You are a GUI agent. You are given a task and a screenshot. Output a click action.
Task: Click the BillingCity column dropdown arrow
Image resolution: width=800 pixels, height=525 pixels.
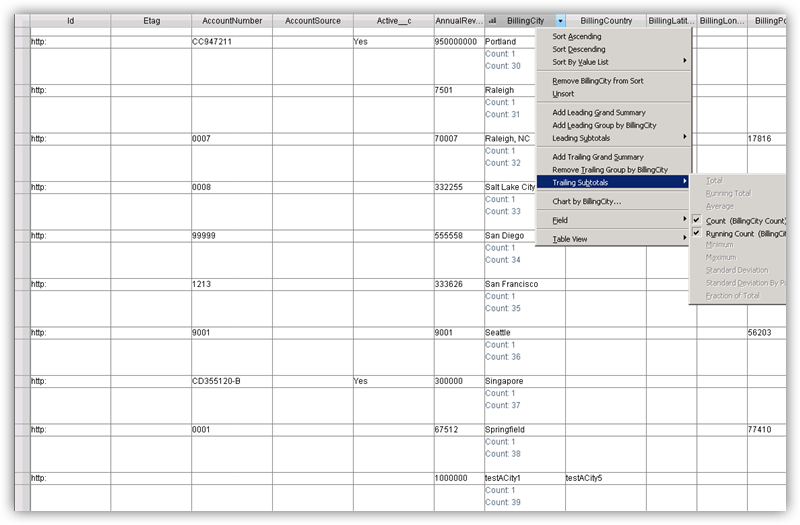click(561, 20)
